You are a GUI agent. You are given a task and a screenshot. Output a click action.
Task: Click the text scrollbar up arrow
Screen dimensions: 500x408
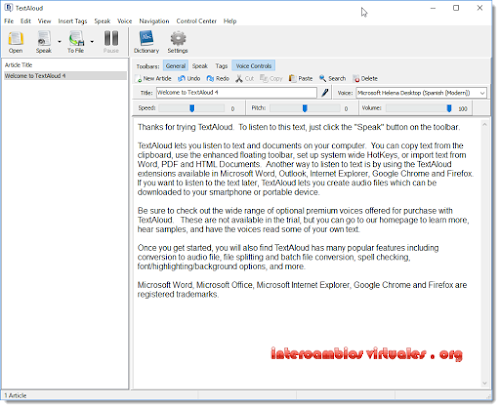pyautogui.click(x=485, y=125)
